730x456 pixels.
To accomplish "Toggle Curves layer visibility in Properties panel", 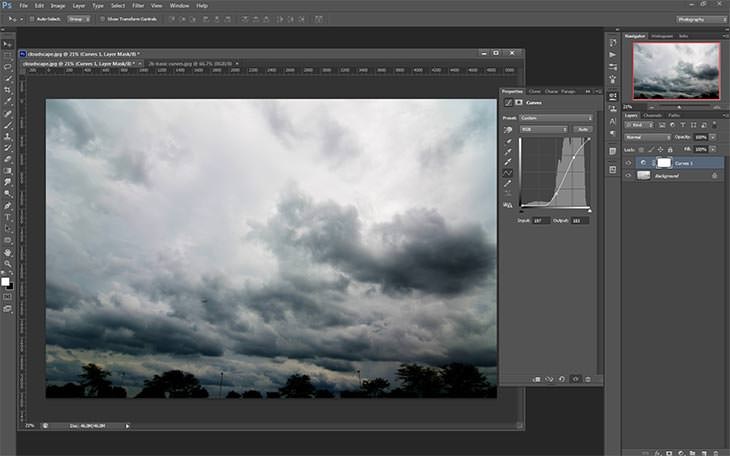I will point(575,380).
